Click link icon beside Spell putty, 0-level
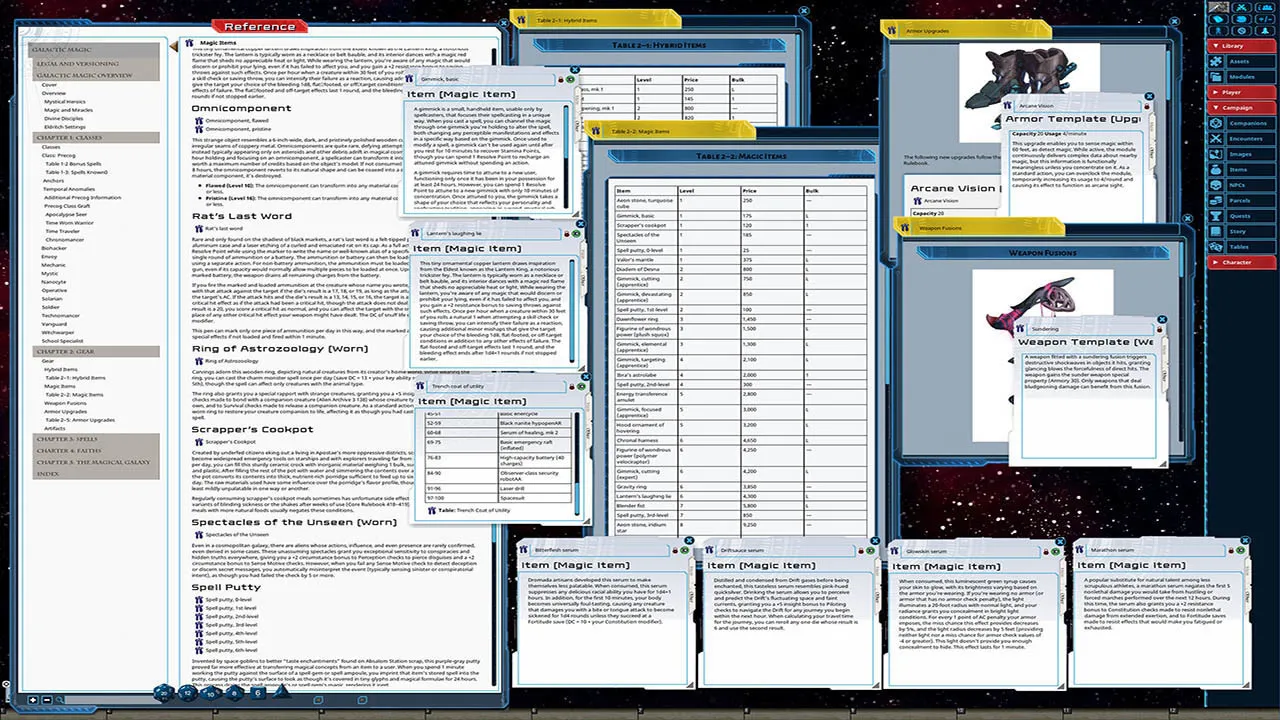Screen dimensions: 1280x720 [198, 599]
